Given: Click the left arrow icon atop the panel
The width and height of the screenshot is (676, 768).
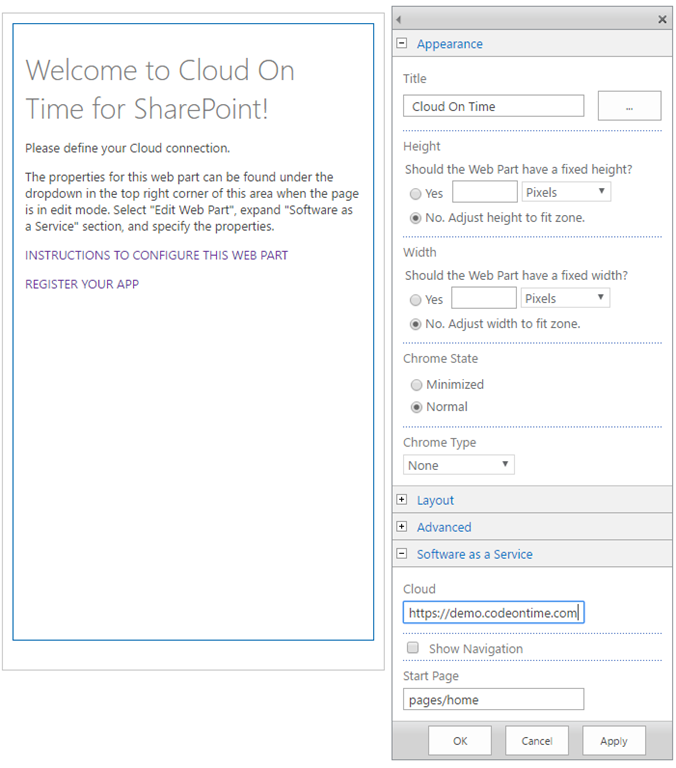Looking at the screenshot, I should point(400,19).
